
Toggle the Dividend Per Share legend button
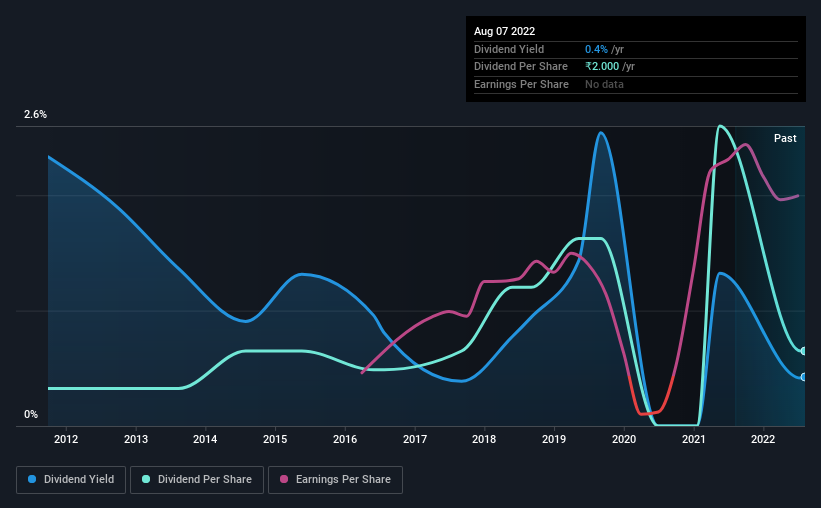(x=197, y=480)
